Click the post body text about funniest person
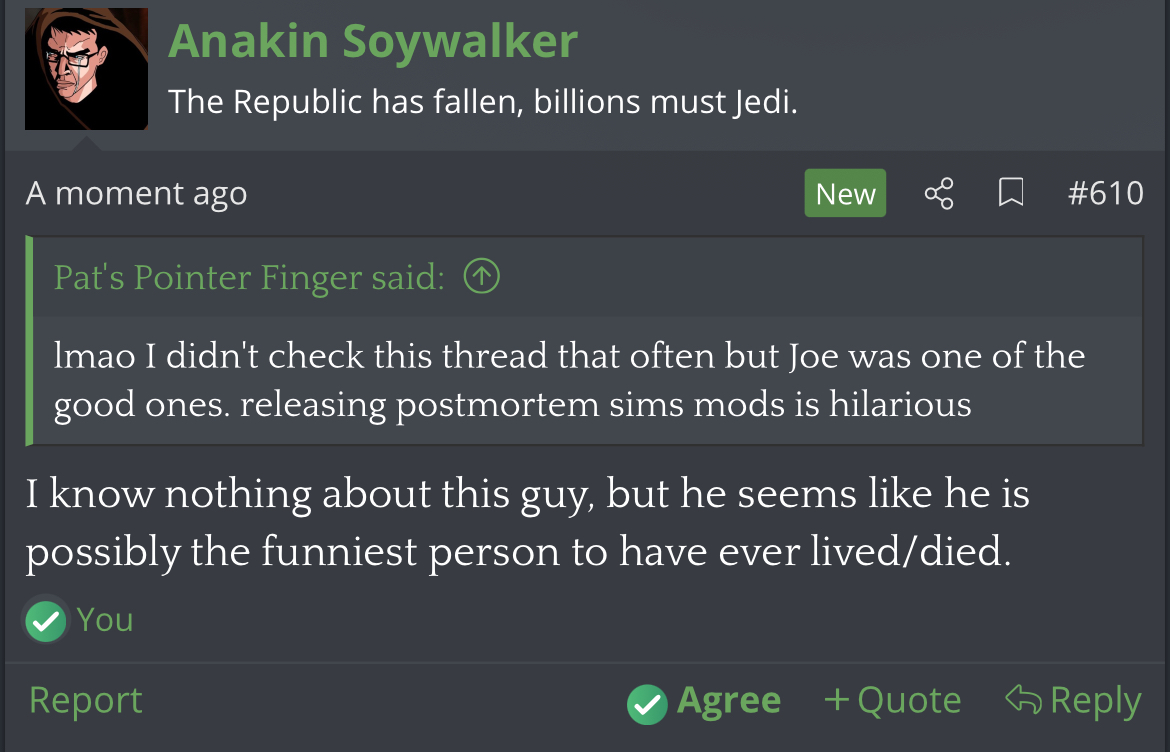The image size is (1170, 752). (x=527, y=524)
